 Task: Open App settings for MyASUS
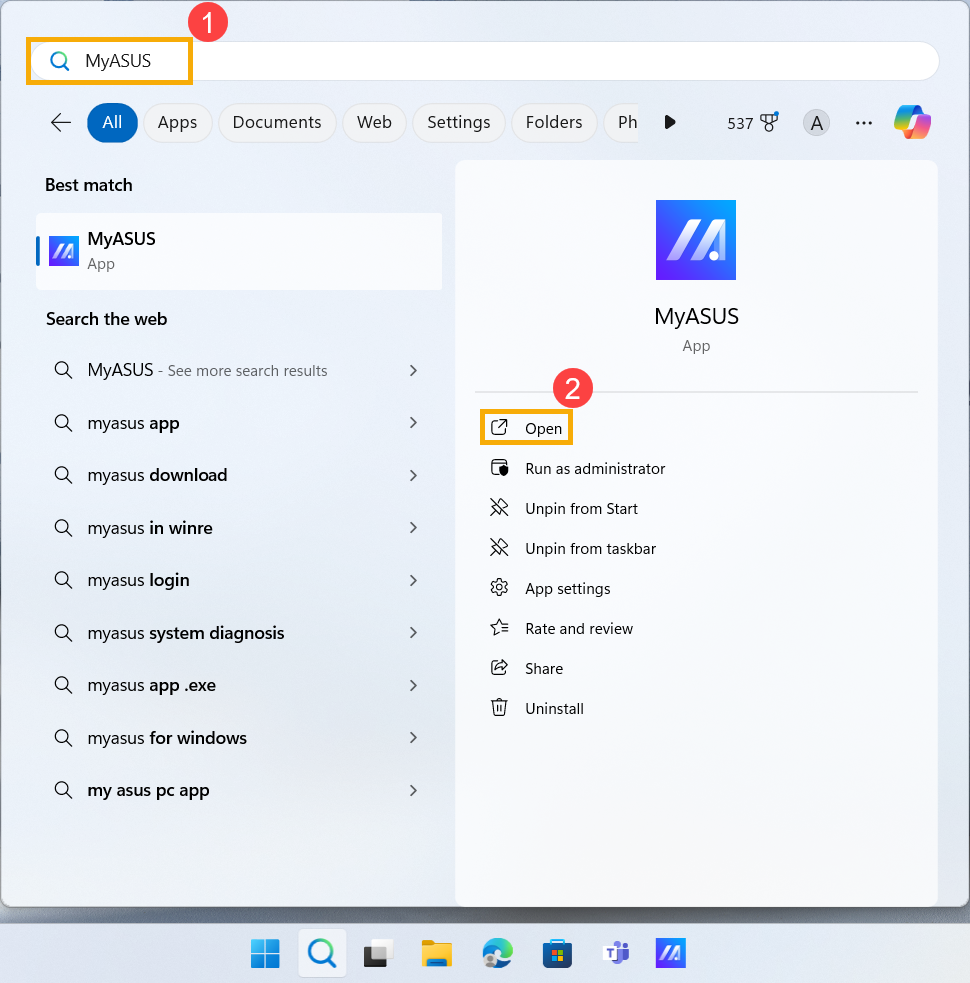click(550, 589)
